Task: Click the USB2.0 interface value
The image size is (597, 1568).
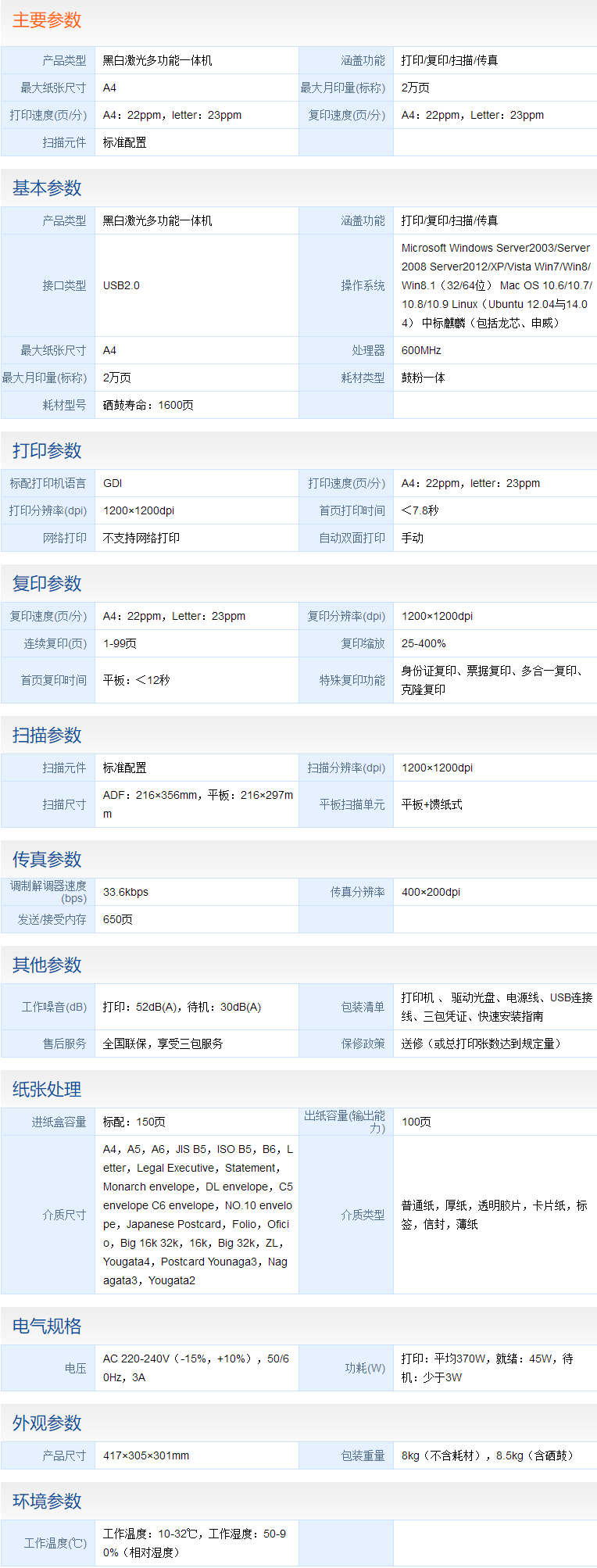Action: pyautogui.click(x=121, y=286)
